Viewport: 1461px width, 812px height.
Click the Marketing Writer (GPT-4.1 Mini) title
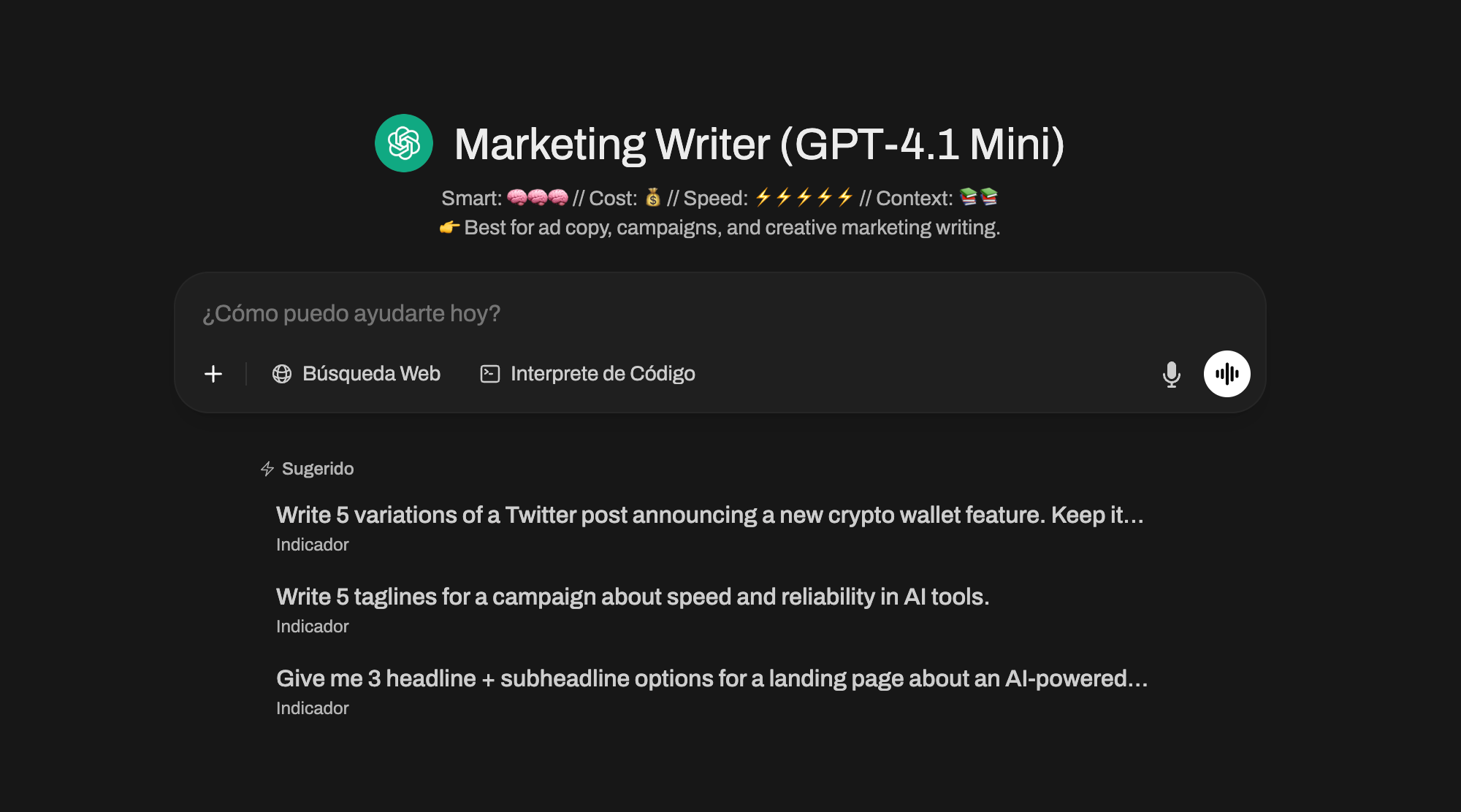(x=759, y=144)
